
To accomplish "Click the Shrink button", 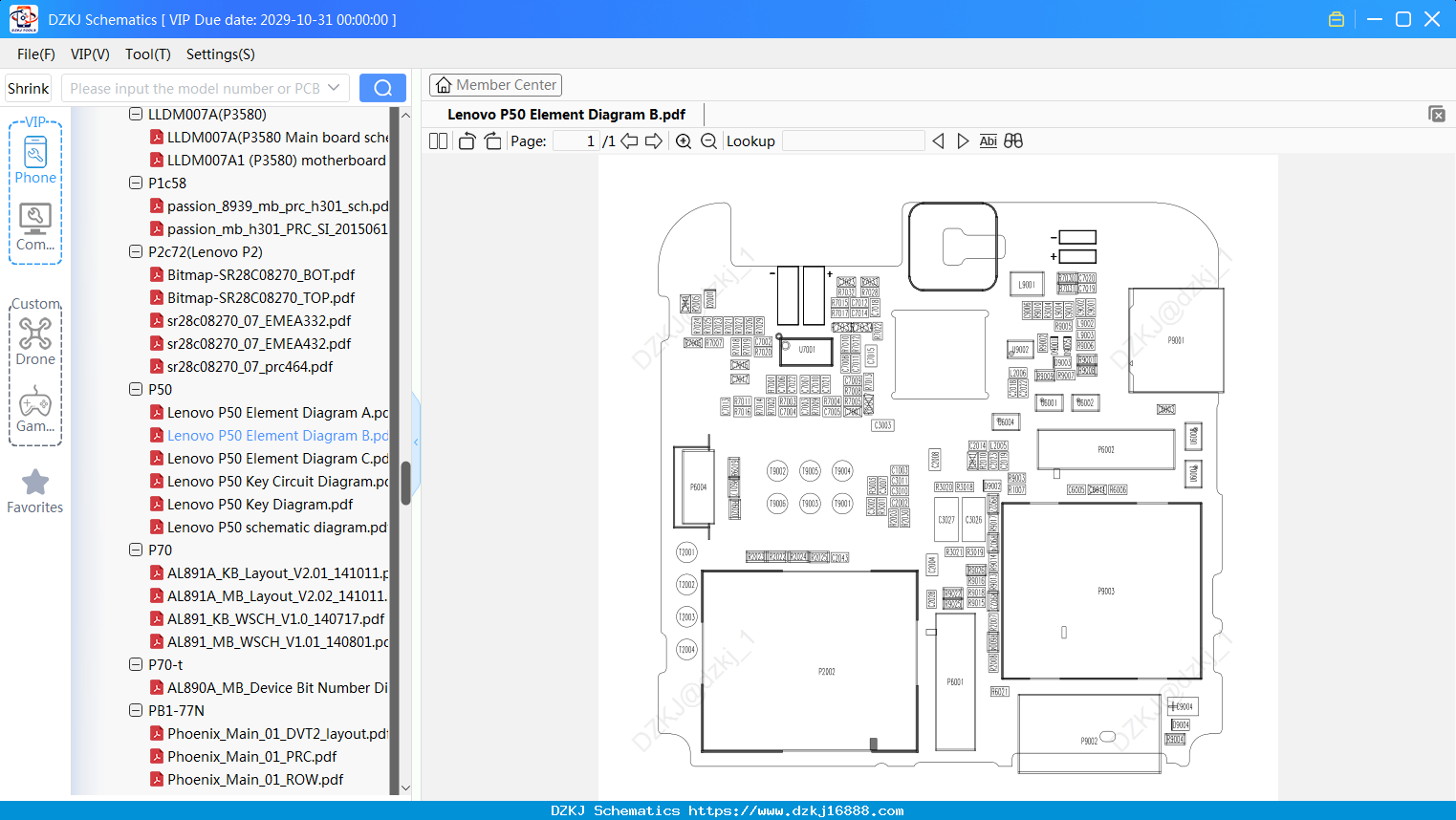I will [x=29, y=88].
